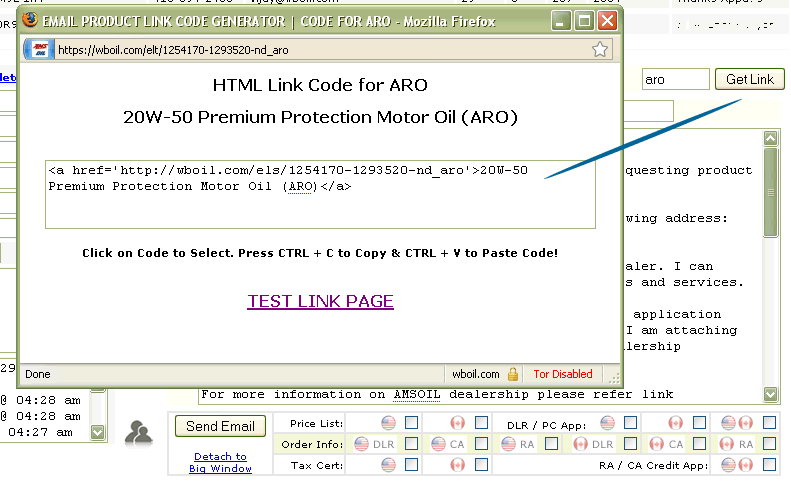
Task: Check the Order Info US CA checkbox
Action: 482,443
